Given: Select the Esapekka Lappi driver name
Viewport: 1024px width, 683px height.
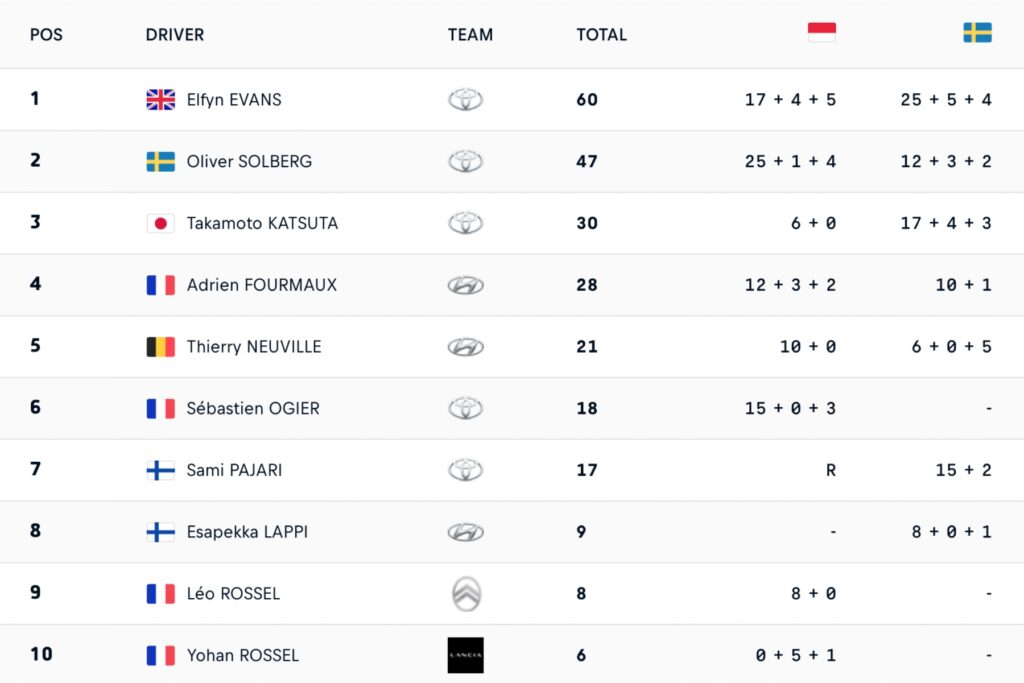Looking at the screenshot, I should [x=247, y=532].
